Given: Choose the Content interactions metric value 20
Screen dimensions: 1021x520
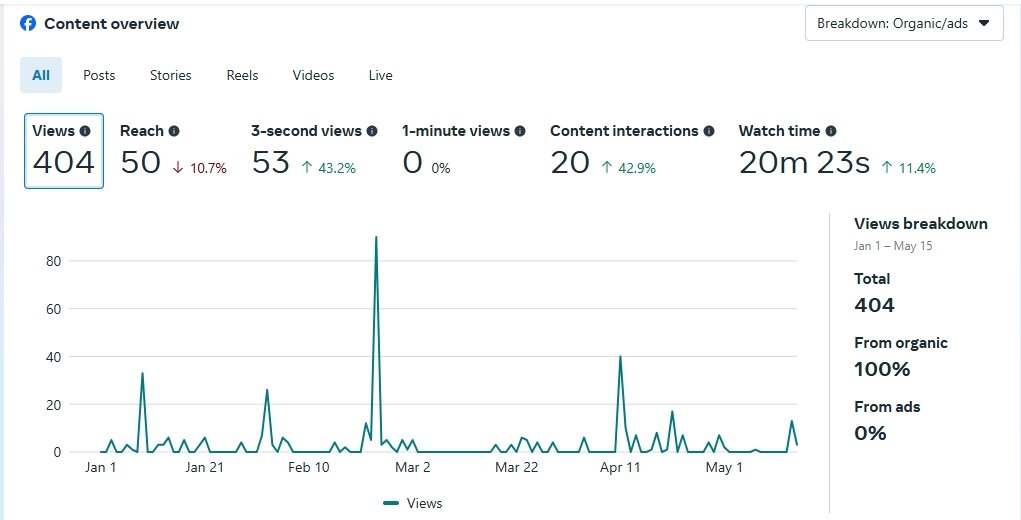Looking at the screenshot, I should click(570, 162).
